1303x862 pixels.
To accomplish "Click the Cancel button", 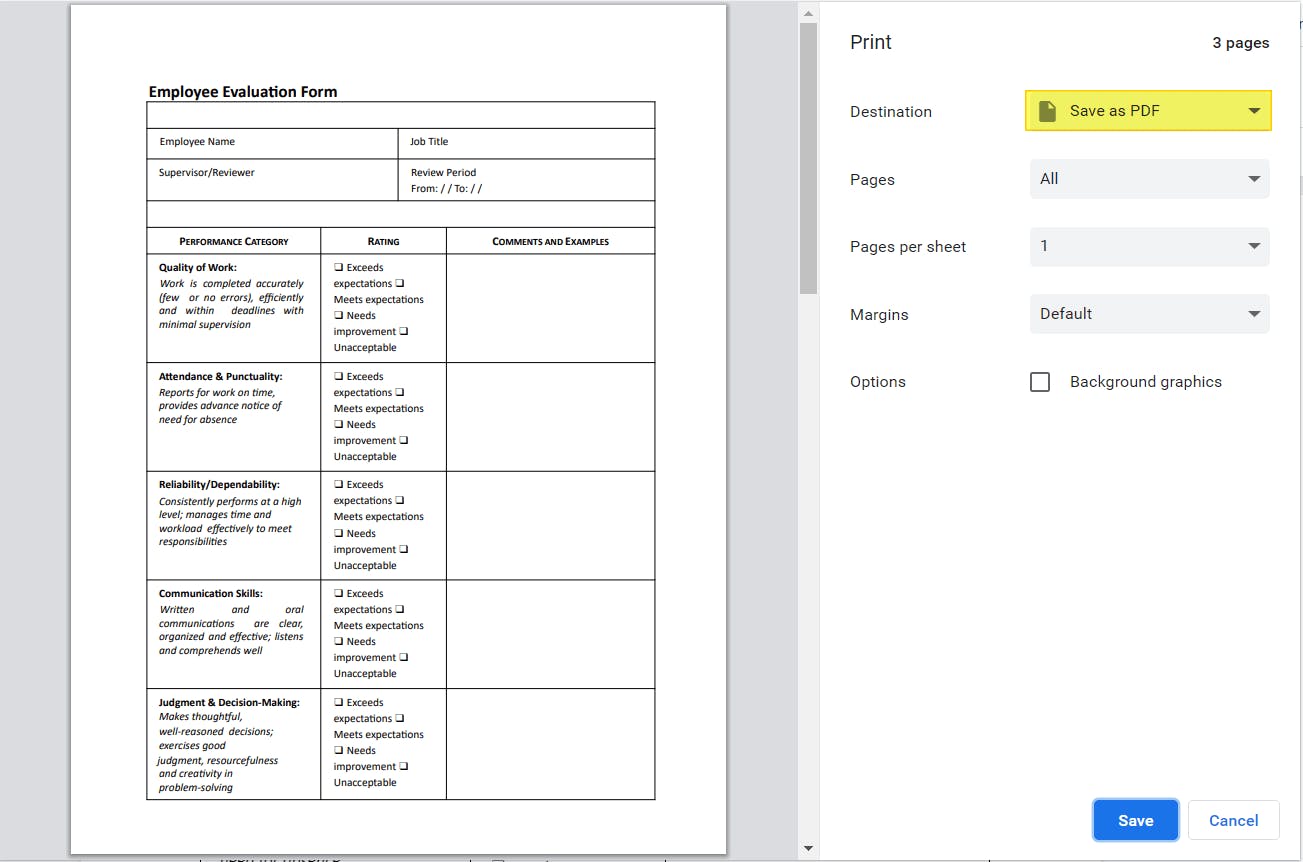I will tap(1233, 820).
